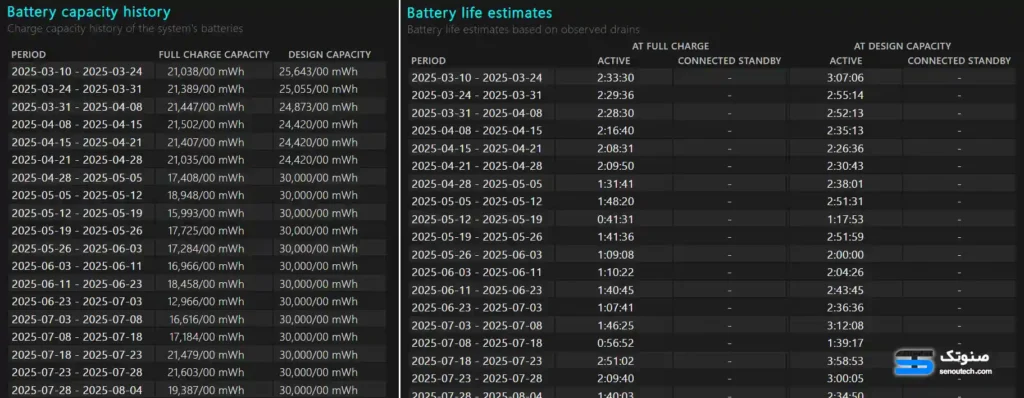Select life estimates period 2025-05-19 - 2025-05-26

tap(476, 237)
